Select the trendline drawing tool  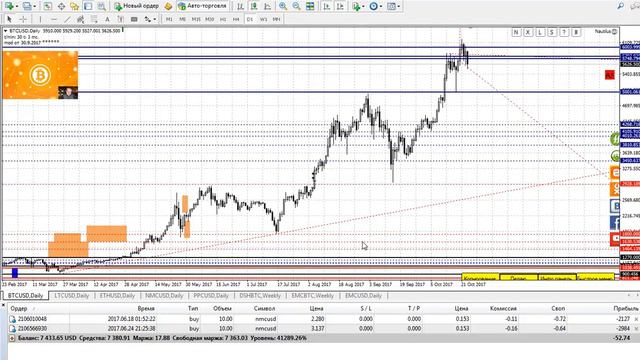pos(67,19)
